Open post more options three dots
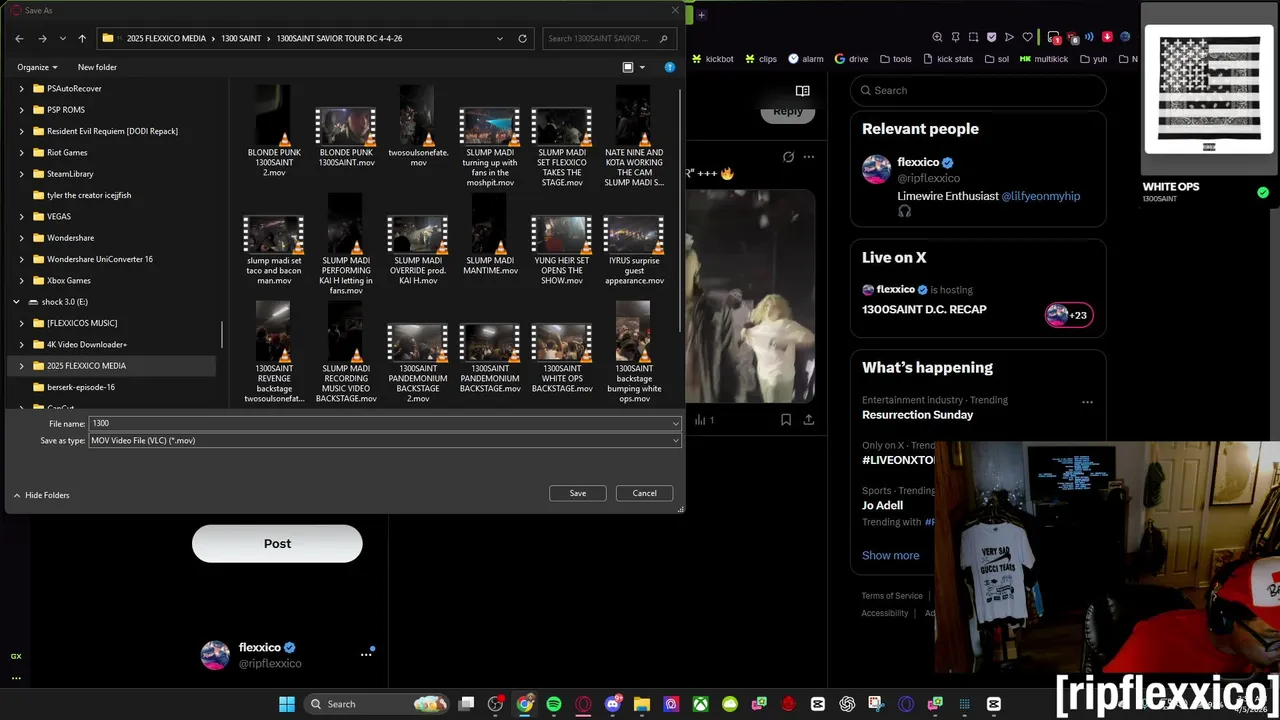 [809, 157]
